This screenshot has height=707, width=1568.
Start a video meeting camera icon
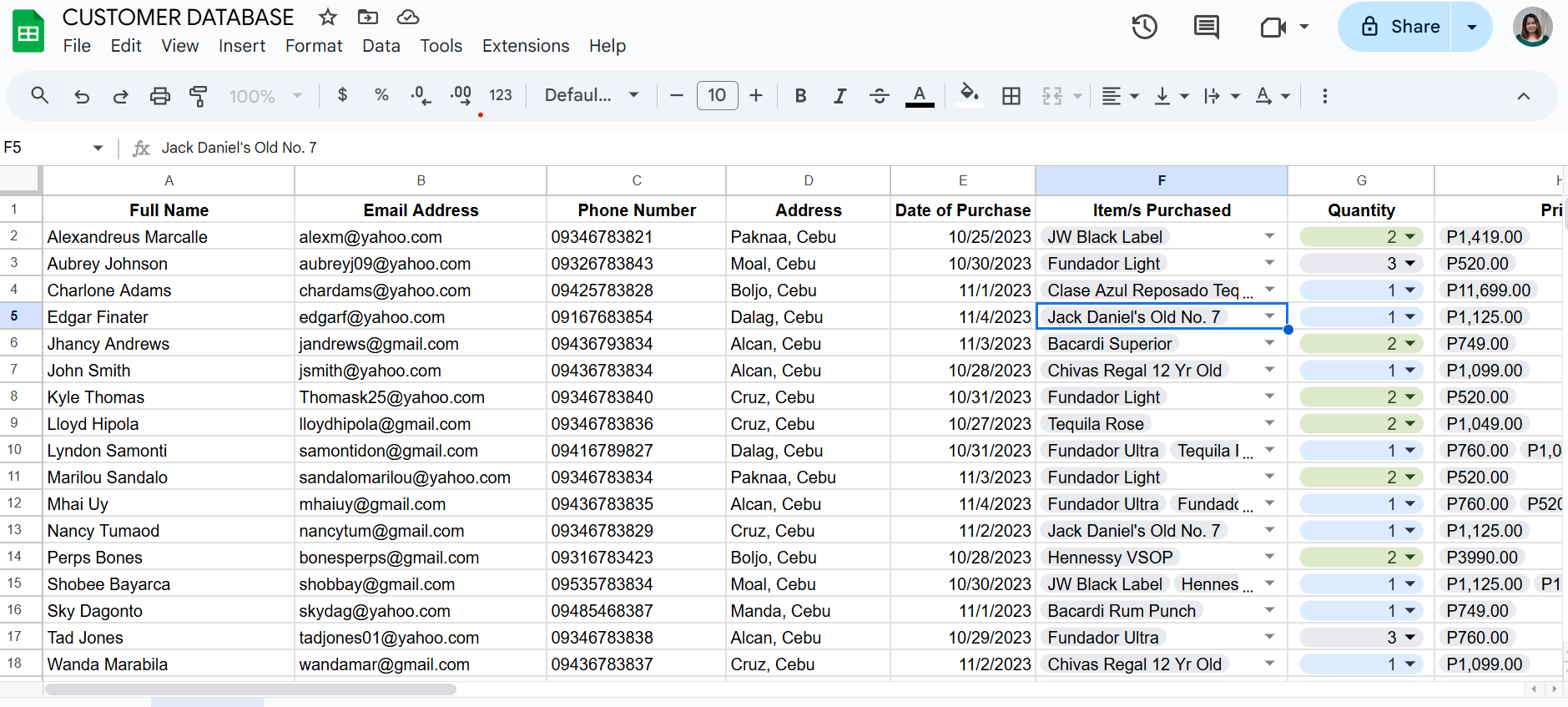1273,28
